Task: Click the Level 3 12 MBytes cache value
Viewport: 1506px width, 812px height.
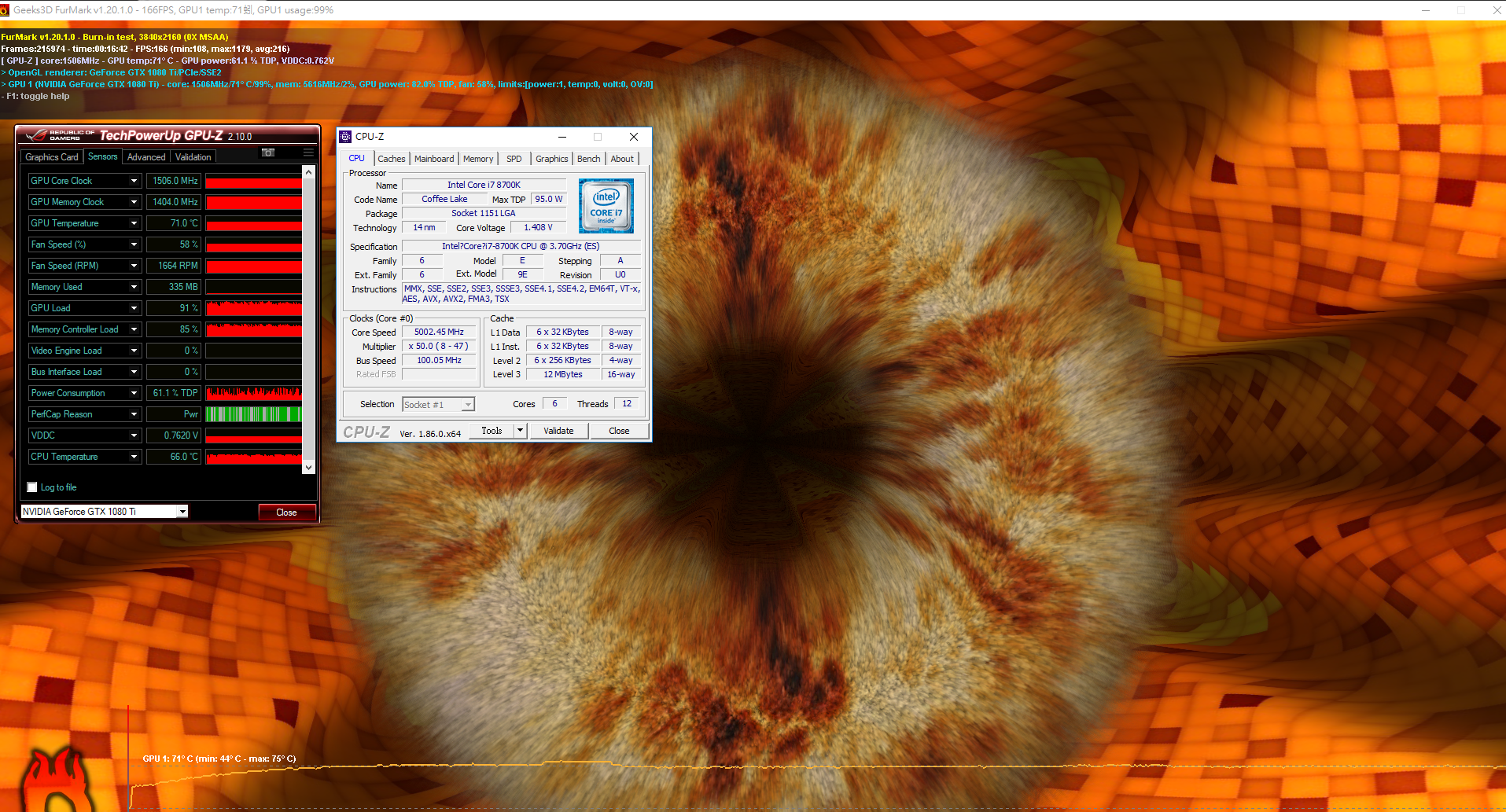Action: pos(563,375)
